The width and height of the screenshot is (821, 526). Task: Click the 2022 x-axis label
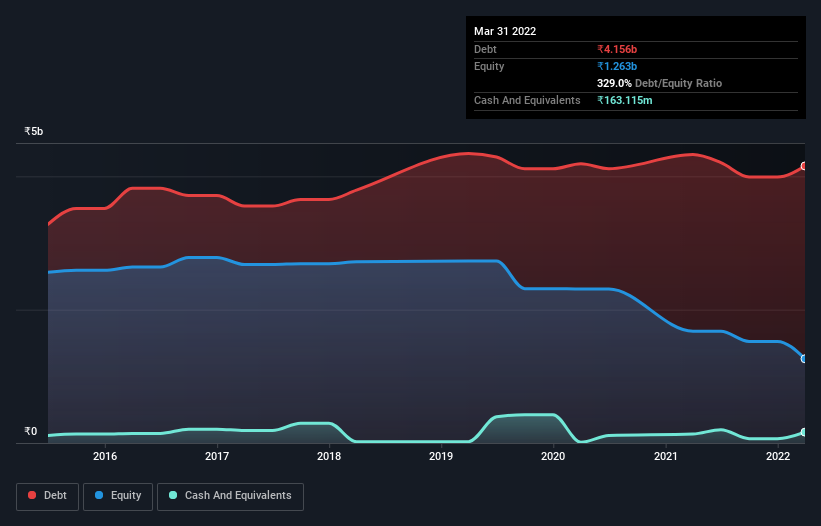pyautogui.click(x=778, y=456)
